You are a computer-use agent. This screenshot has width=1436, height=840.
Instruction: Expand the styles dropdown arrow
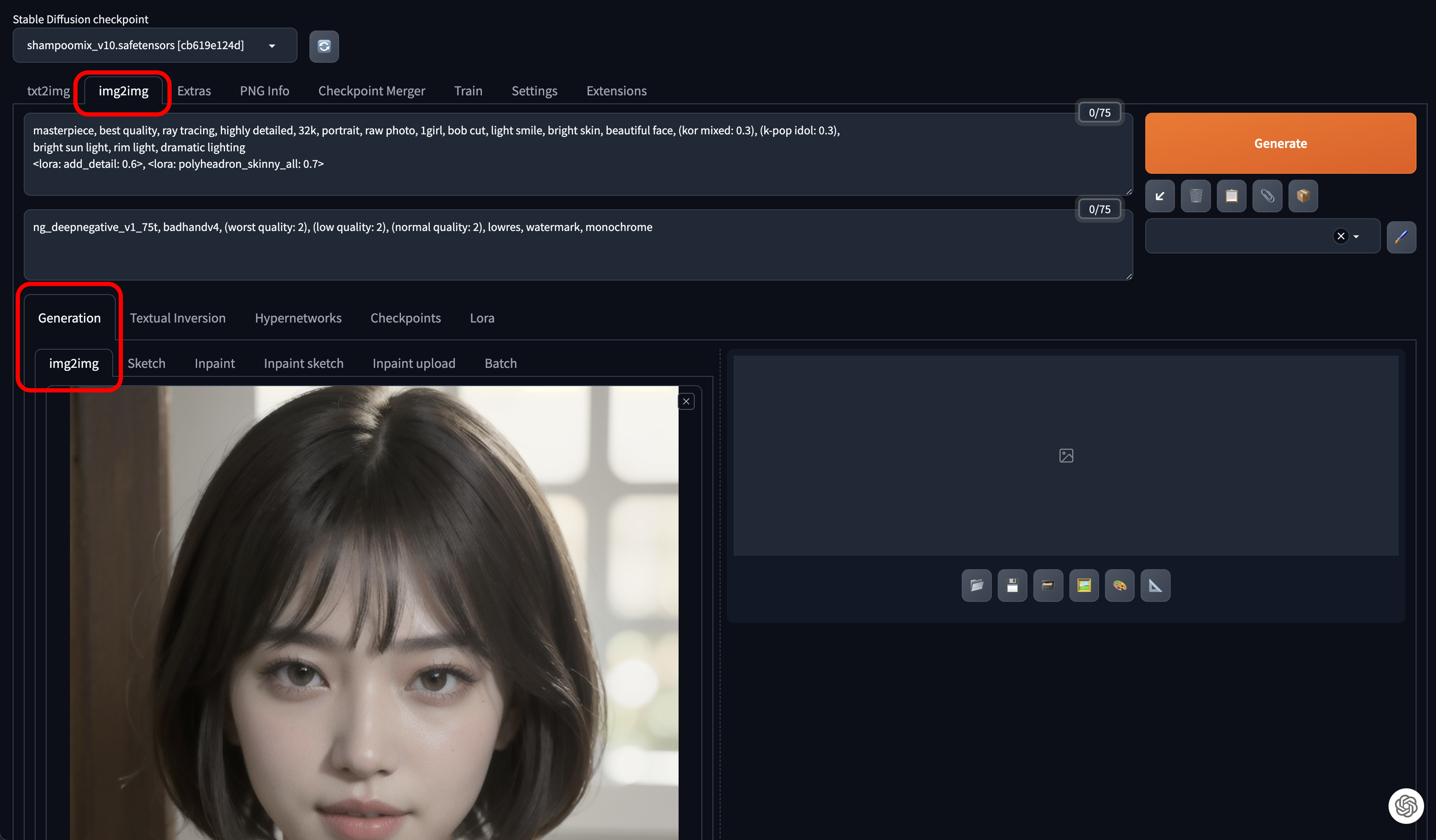[x=1356, y=236]
